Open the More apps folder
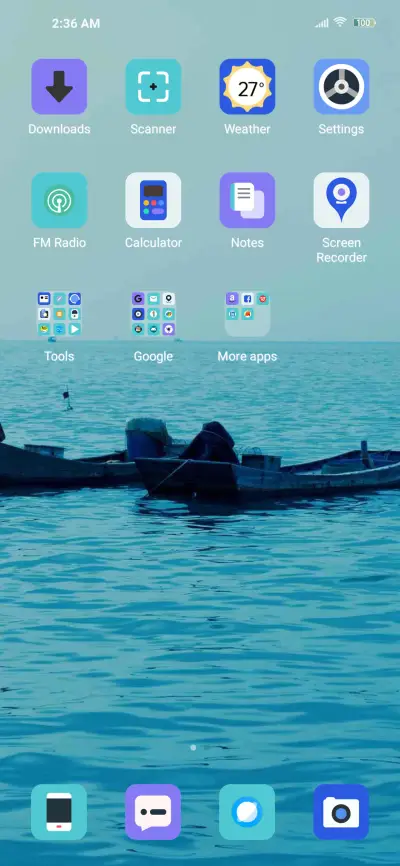The image size is (400, 866). point(247,314)
